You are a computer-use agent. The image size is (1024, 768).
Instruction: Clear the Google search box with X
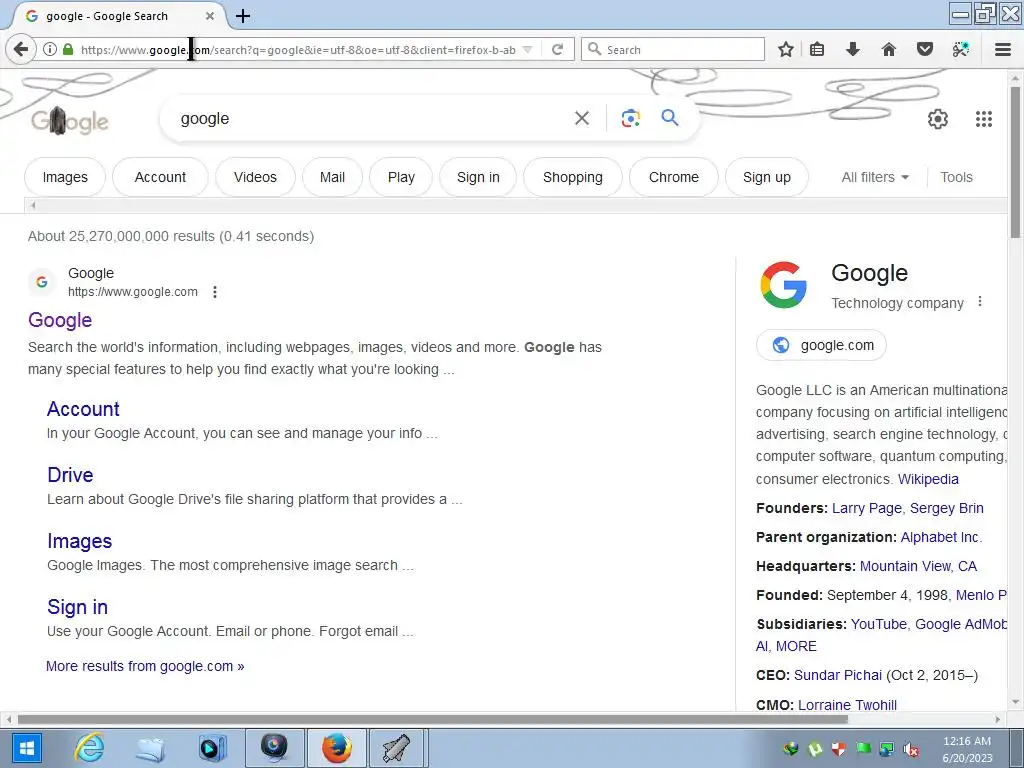[x=581, y=118]
